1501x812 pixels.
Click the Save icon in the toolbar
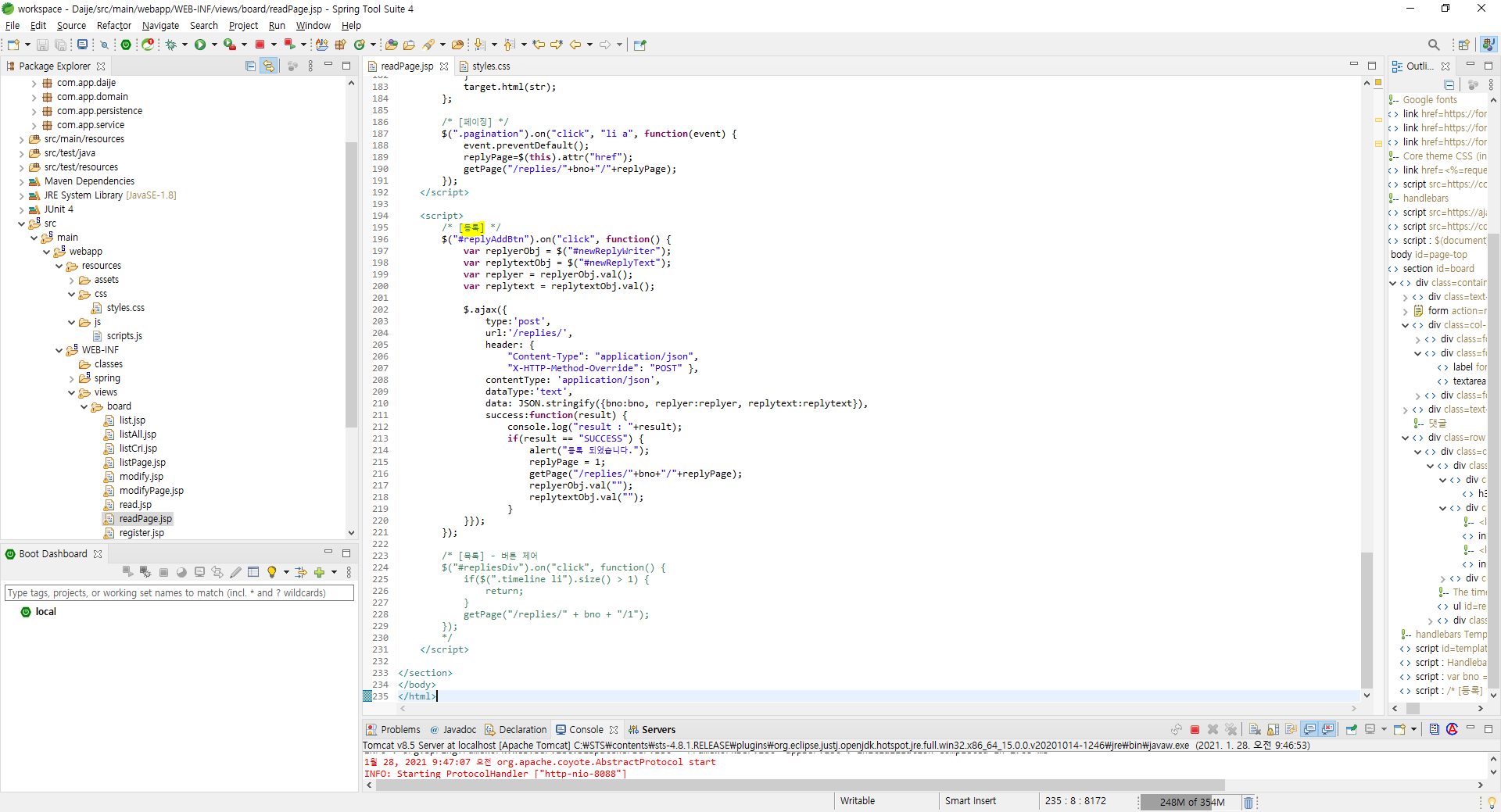pyautogui.click(x=43, y=45)
